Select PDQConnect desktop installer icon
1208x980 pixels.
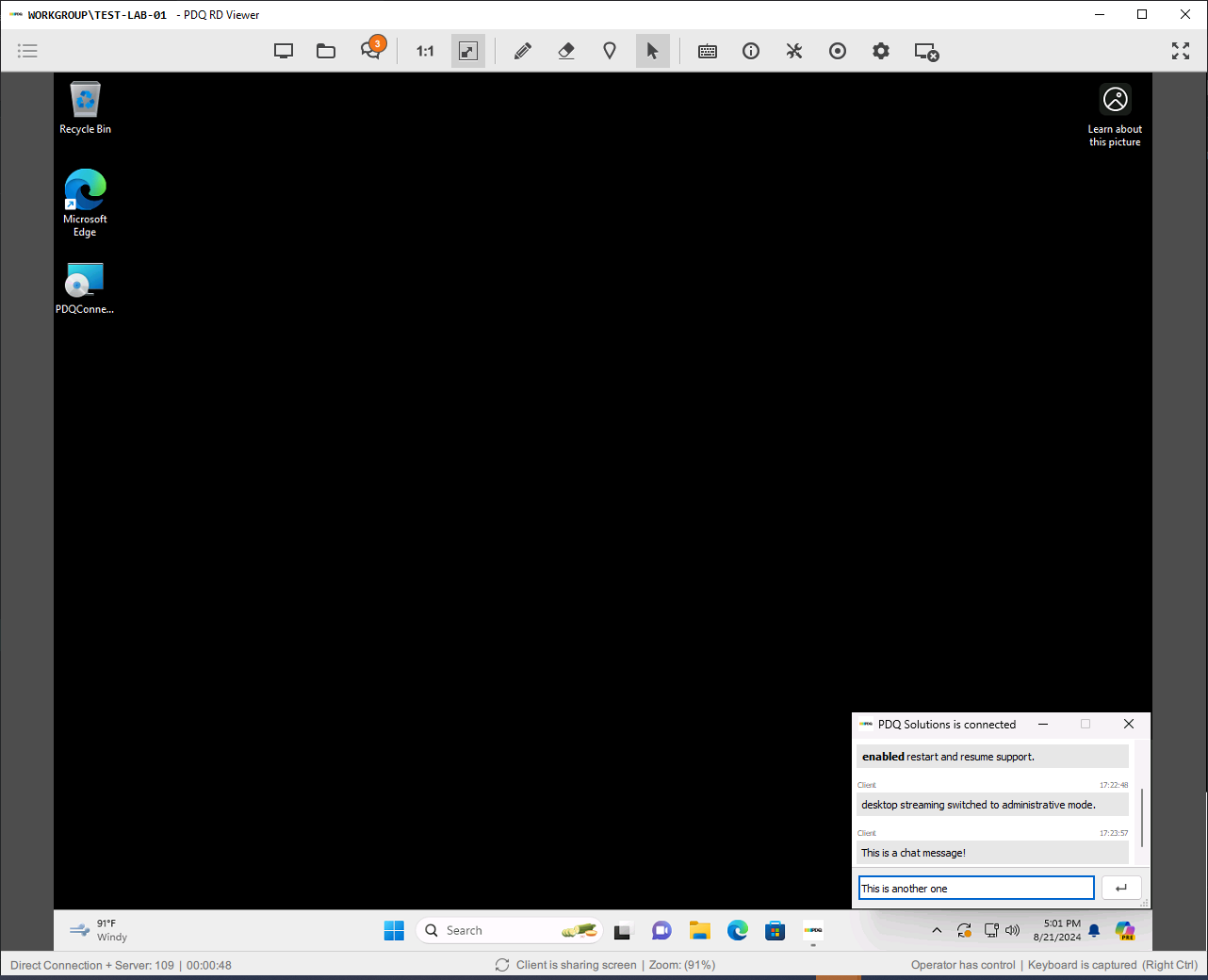[x=85, y=288]
